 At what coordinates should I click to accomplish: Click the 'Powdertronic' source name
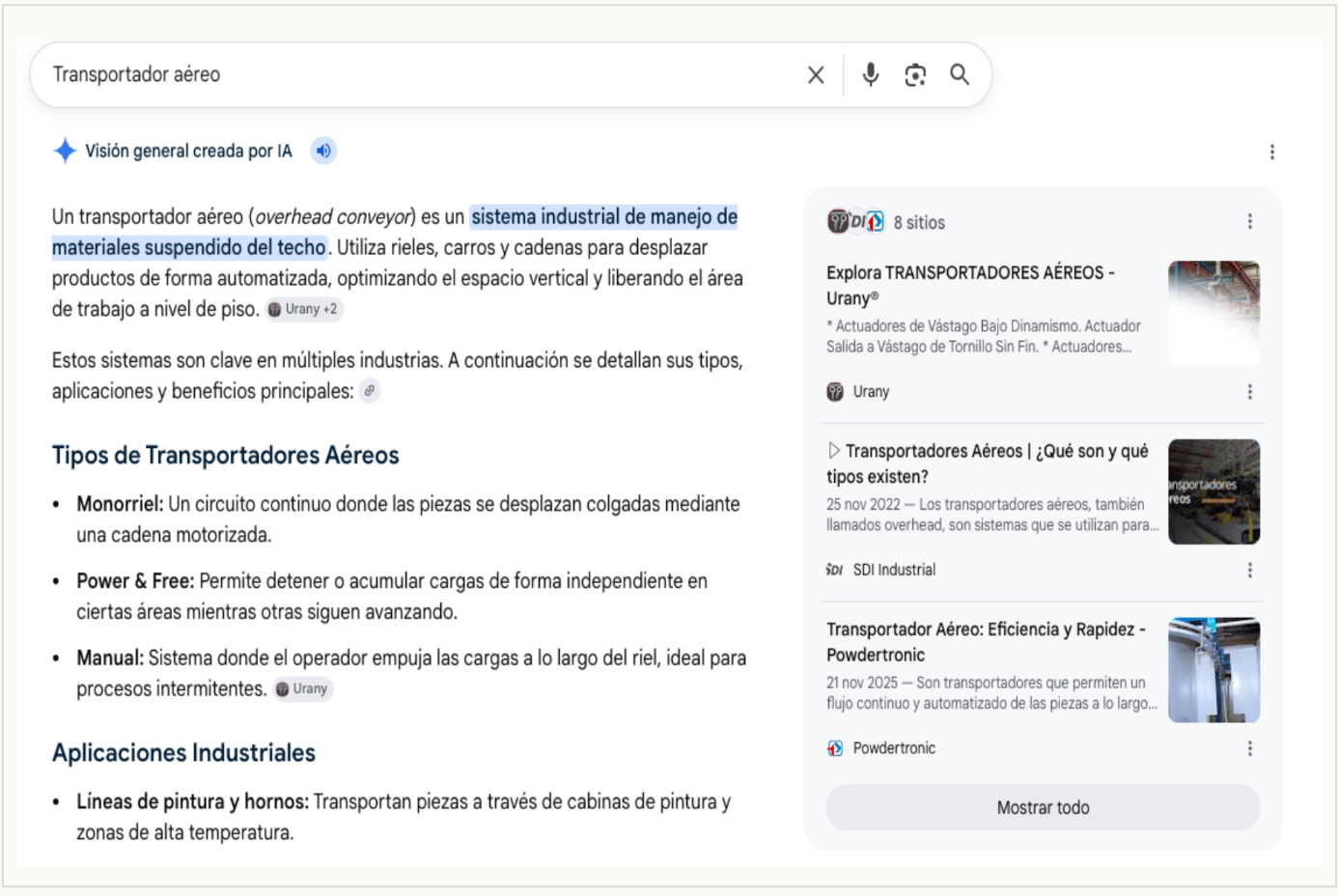pyautogui.click(x=894, y=748)
